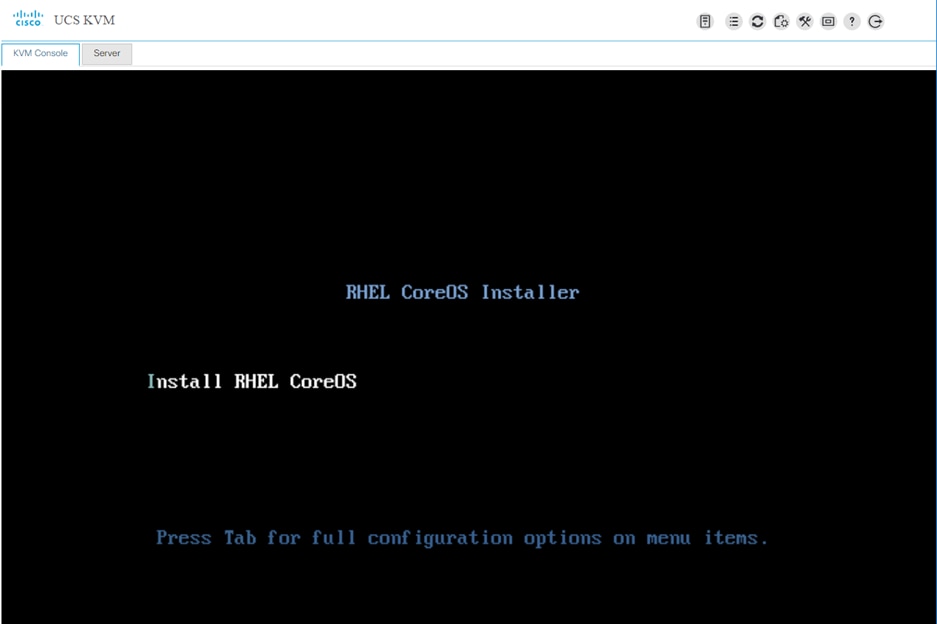Open the hammer and wrench tools icon
Screen dimensions: 937x624
(805, 22)
